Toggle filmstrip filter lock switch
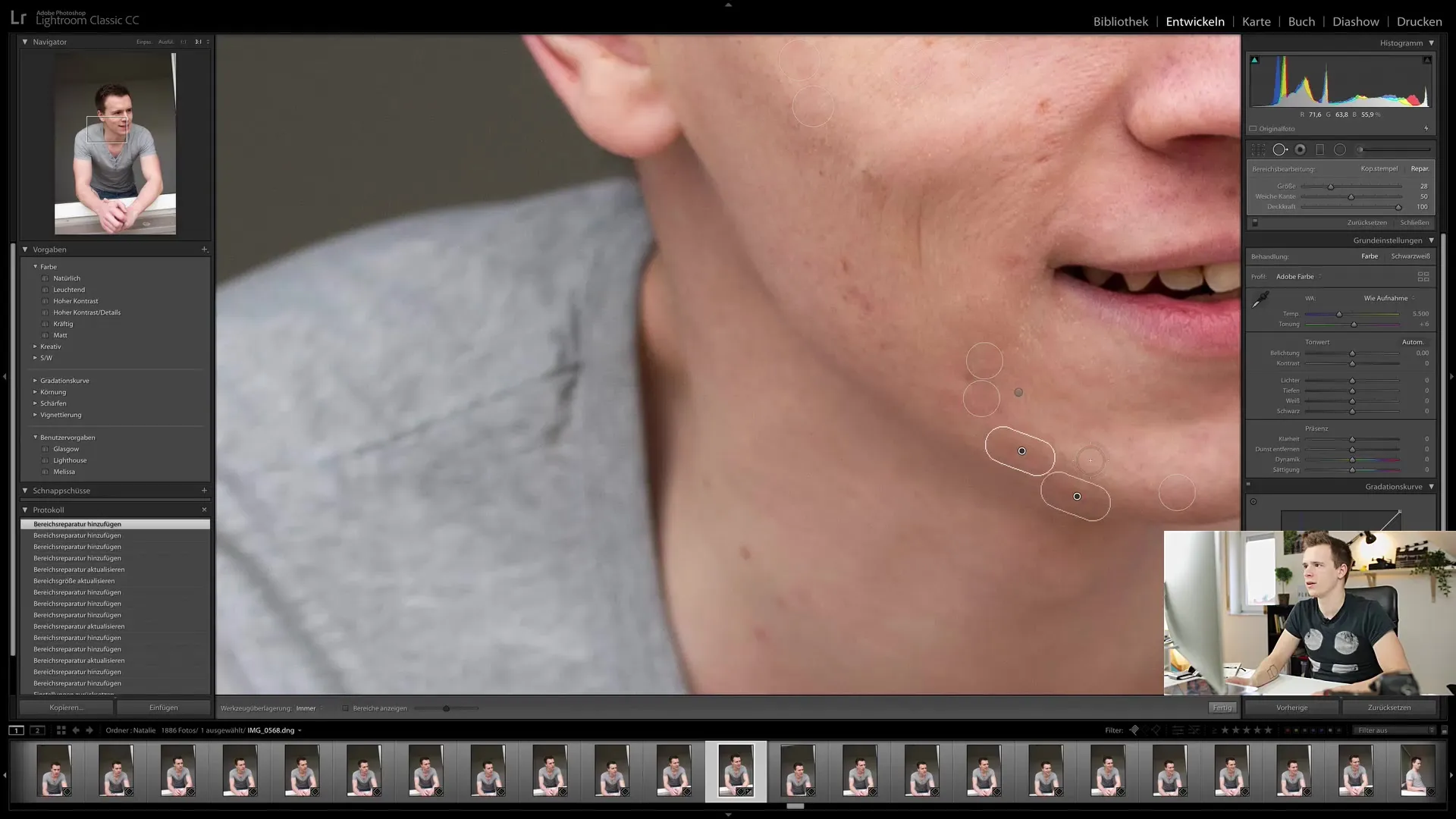 [1444, 730]
